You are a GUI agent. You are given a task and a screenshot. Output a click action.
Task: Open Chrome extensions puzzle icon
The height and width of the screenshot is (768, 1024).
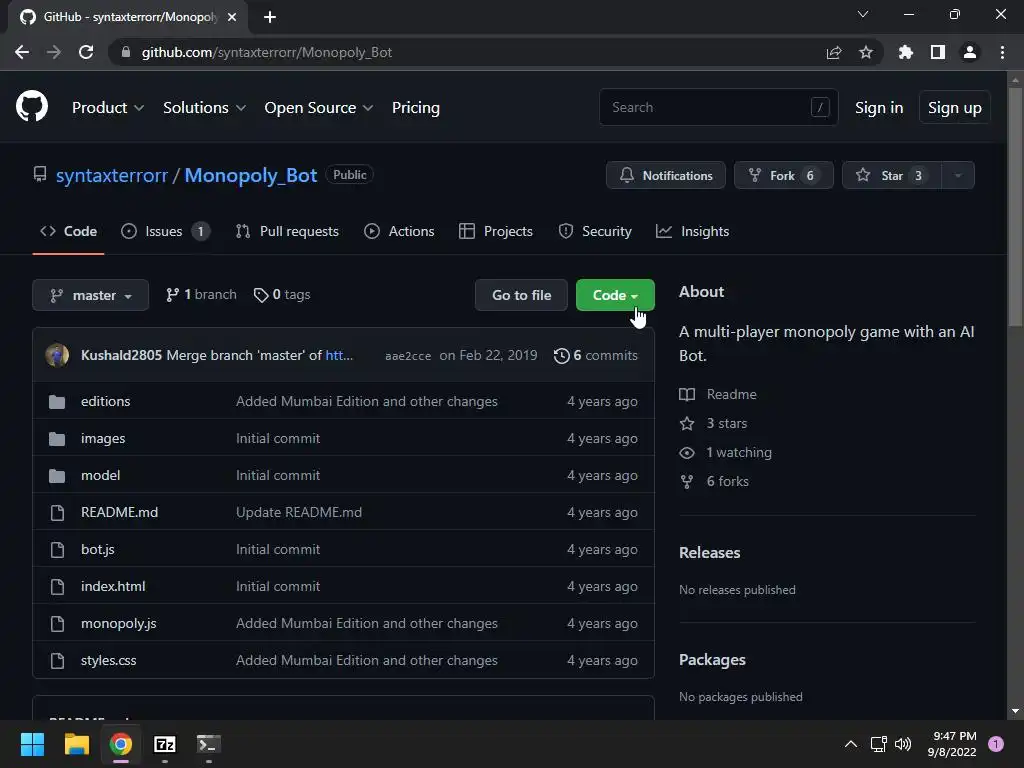[x=906, y=52]
